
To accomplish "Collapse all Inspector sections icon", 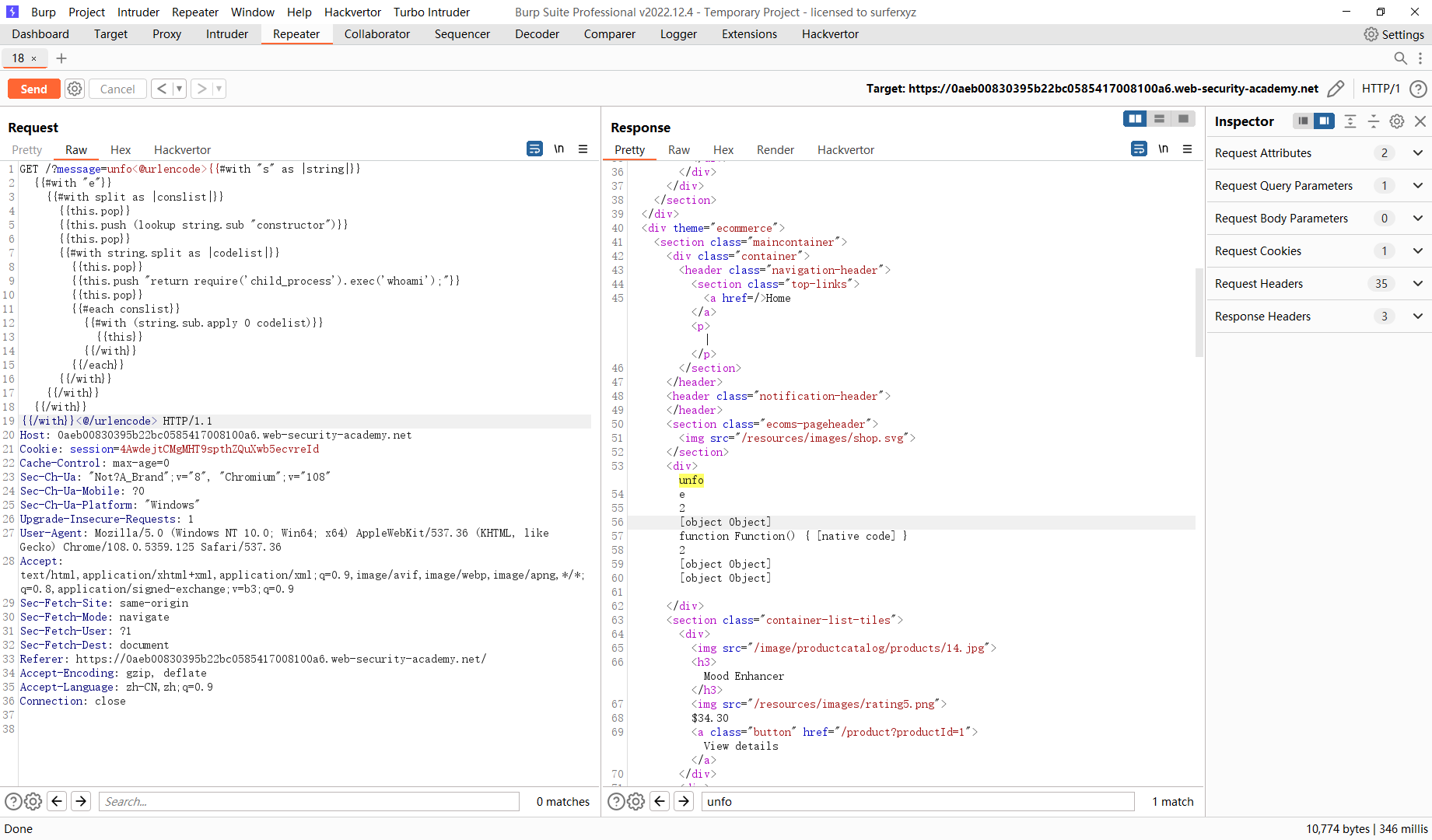I will pyautogui.click(x=1374, y=121).
